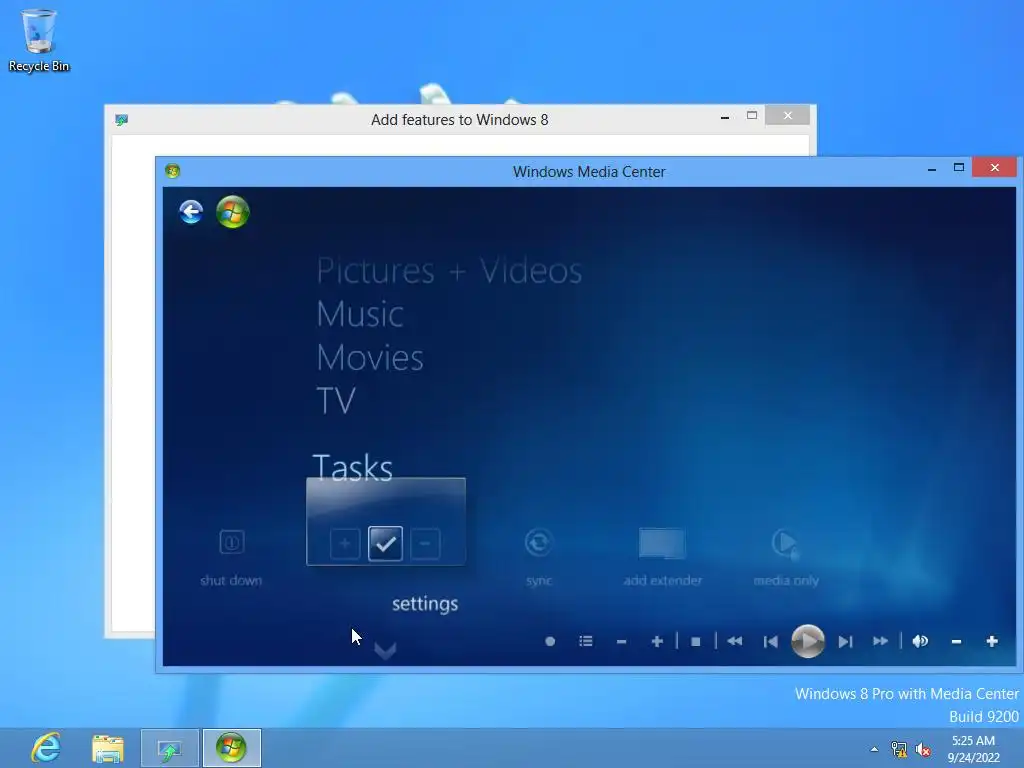Click the record button in transport controls
Viewport: 1024px width, 768px height.
(x=550, y=641)
